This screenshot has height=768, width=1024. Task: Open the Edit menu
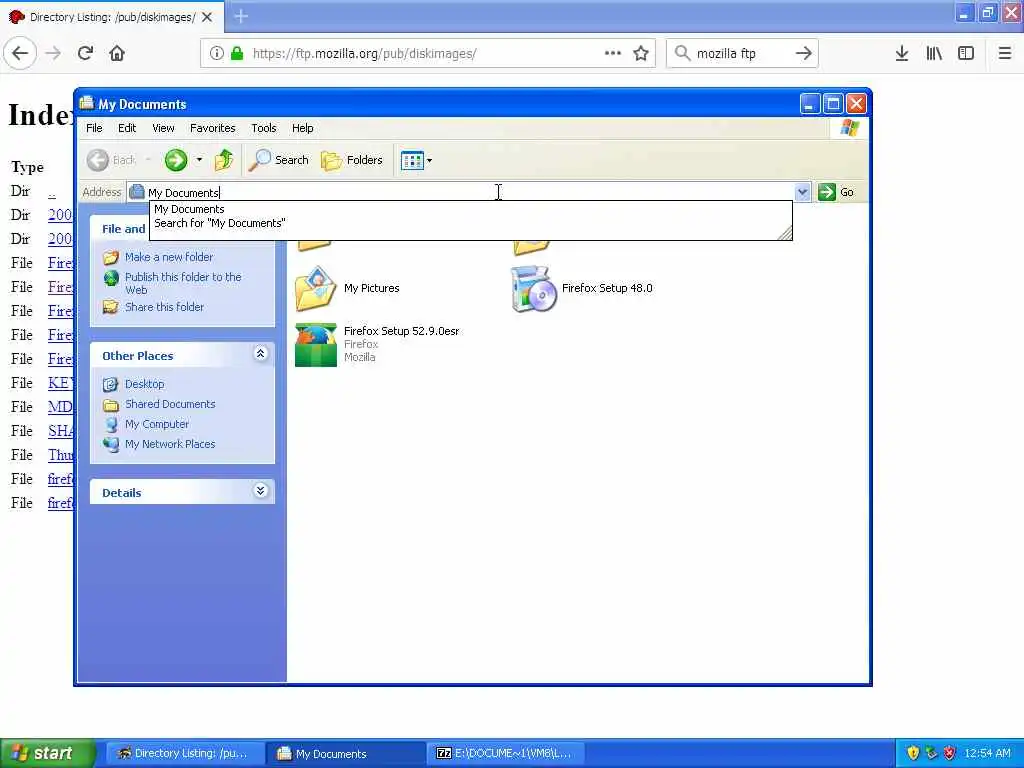pos(127,128)
